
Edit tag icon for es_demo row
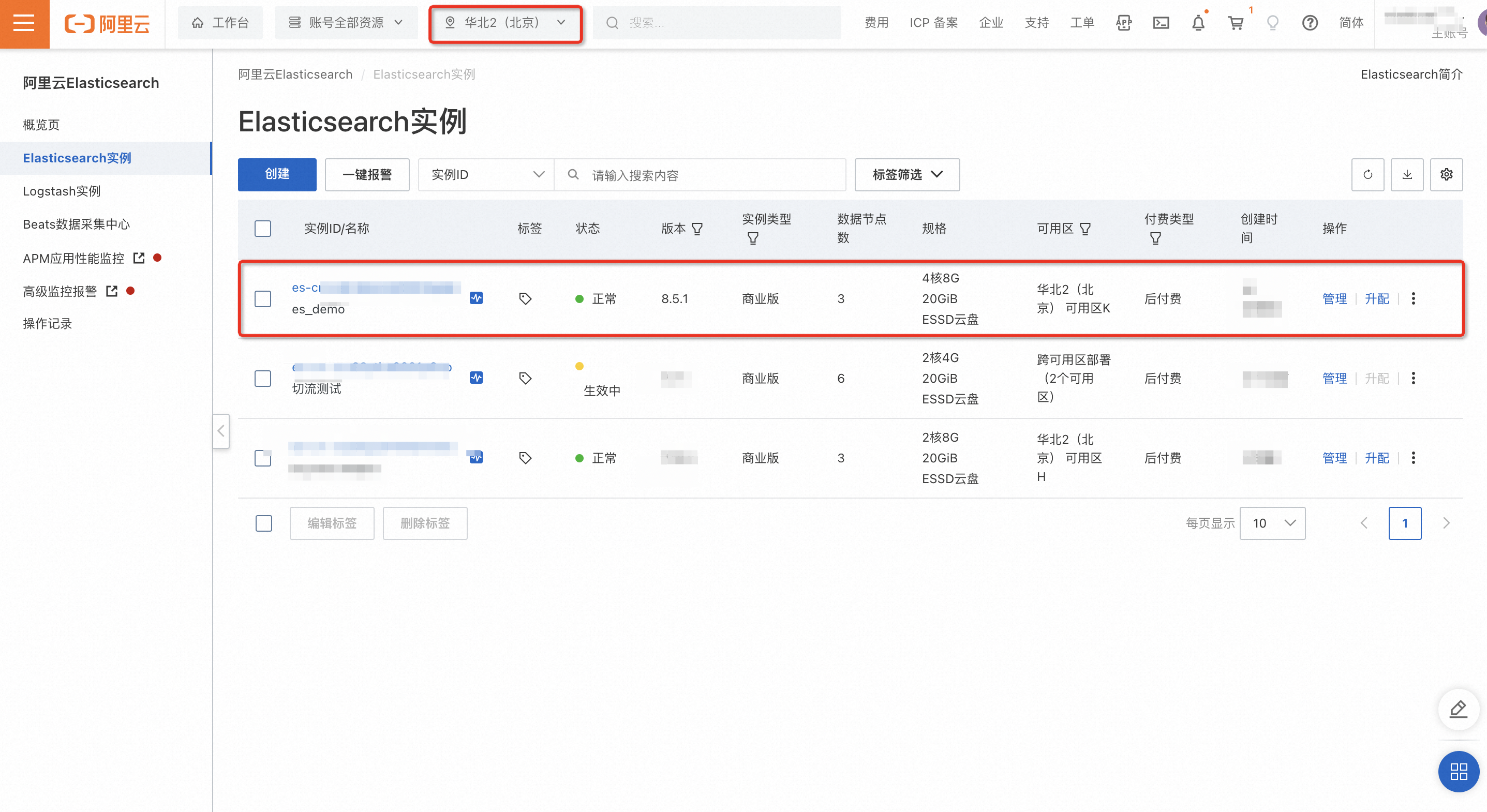tap(525, 298)
